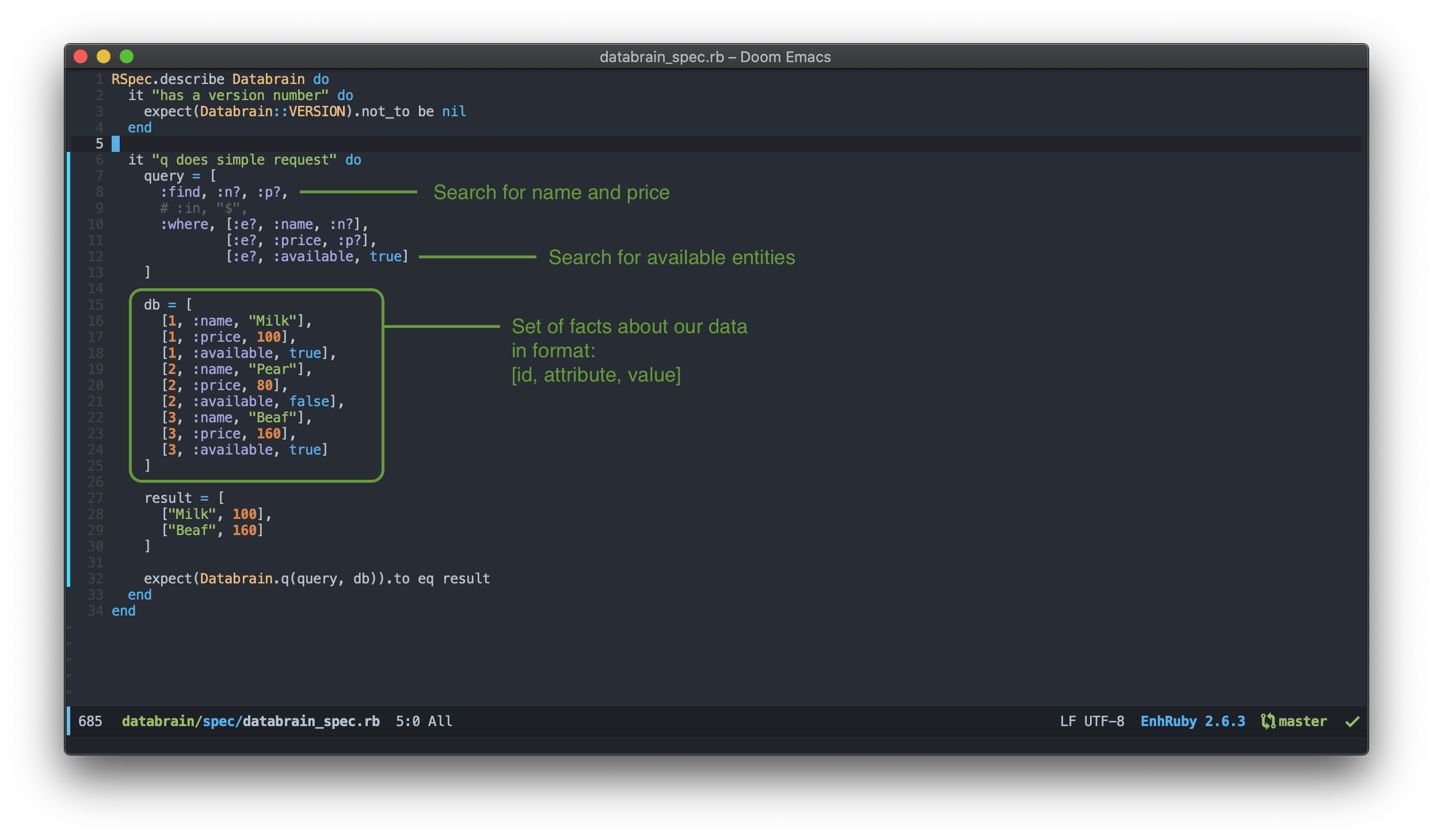The height and width of the screenshot is (840, 1433).
Task: Click the blue git-gutter change bar beside line 20
Action: click(68, 385)
